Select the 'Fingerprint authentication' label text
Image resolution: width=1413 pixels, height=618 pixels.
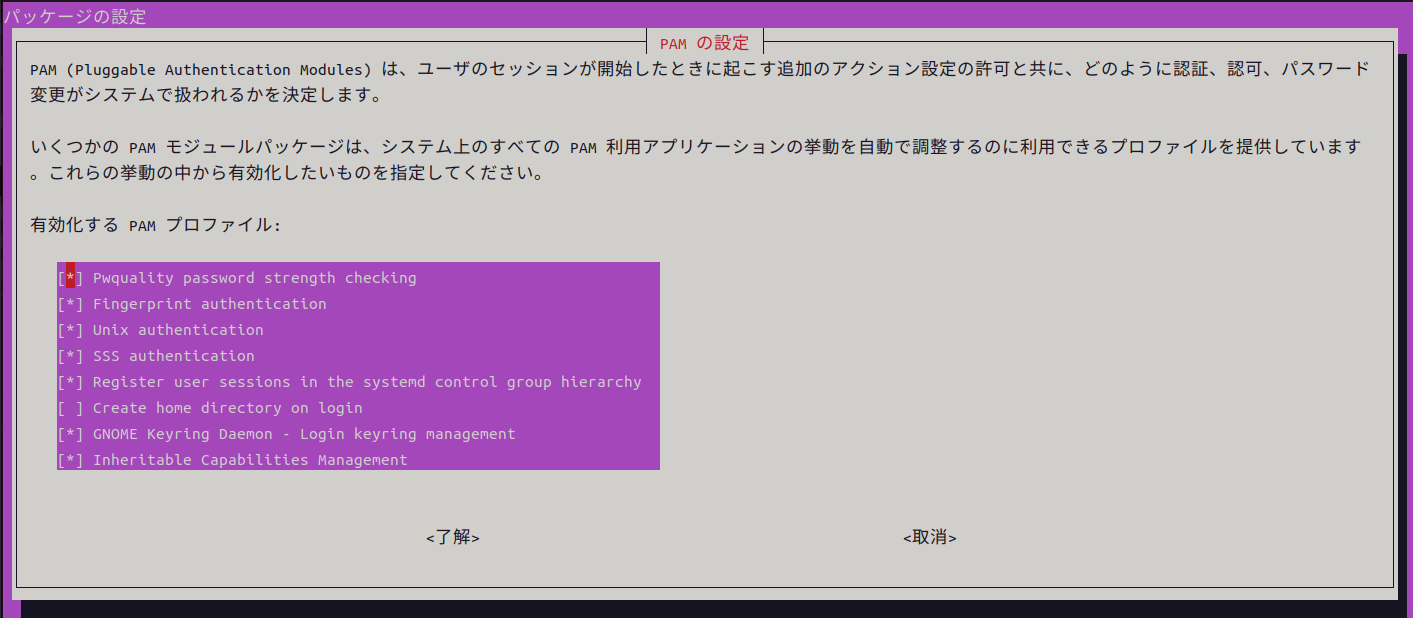pos(209,304)
